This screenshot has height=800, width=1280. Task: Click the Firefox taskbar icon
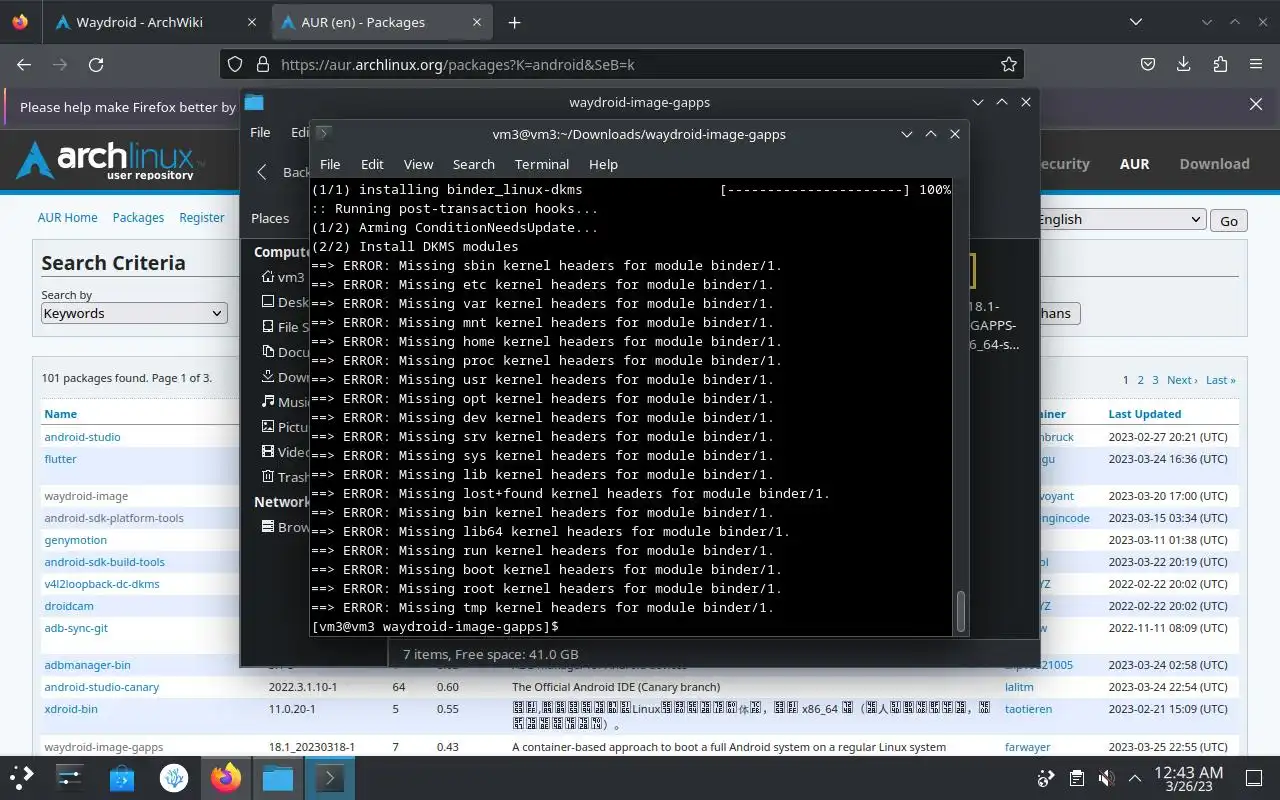pos(226,777)
